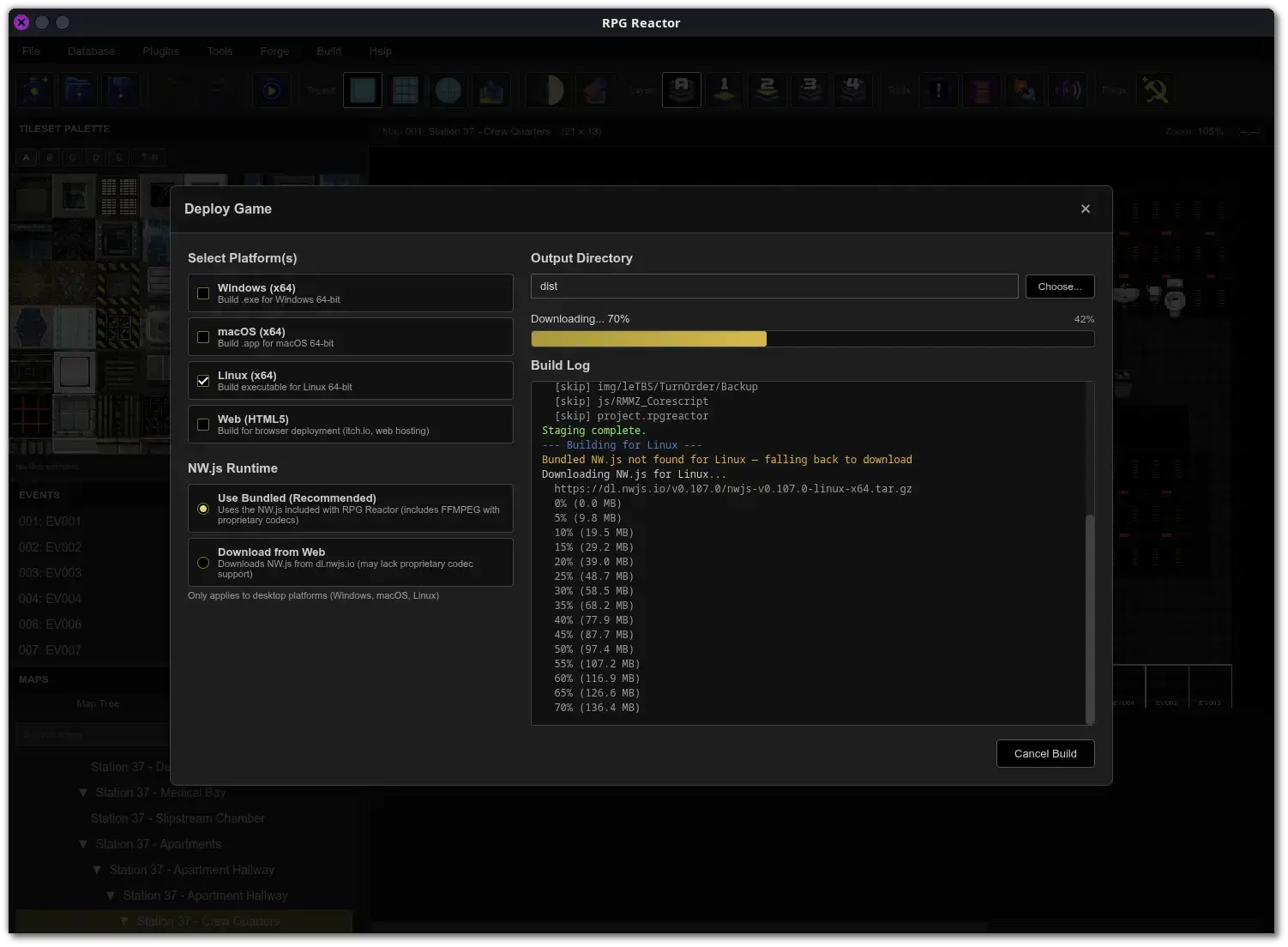Click the Choose... output directory button
The height and width of the screenshot is (947, 1288).
1060,287
